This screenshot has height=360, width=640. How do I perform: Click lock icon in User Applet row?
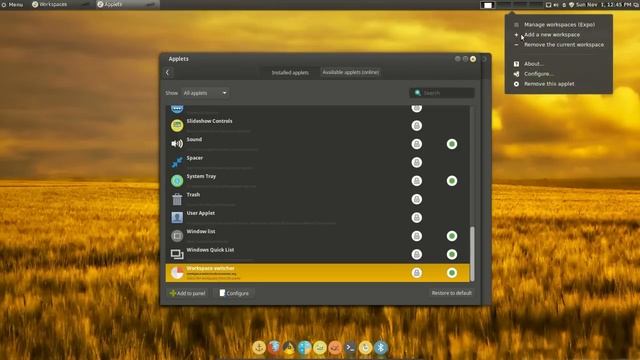(x=417, y=218)
